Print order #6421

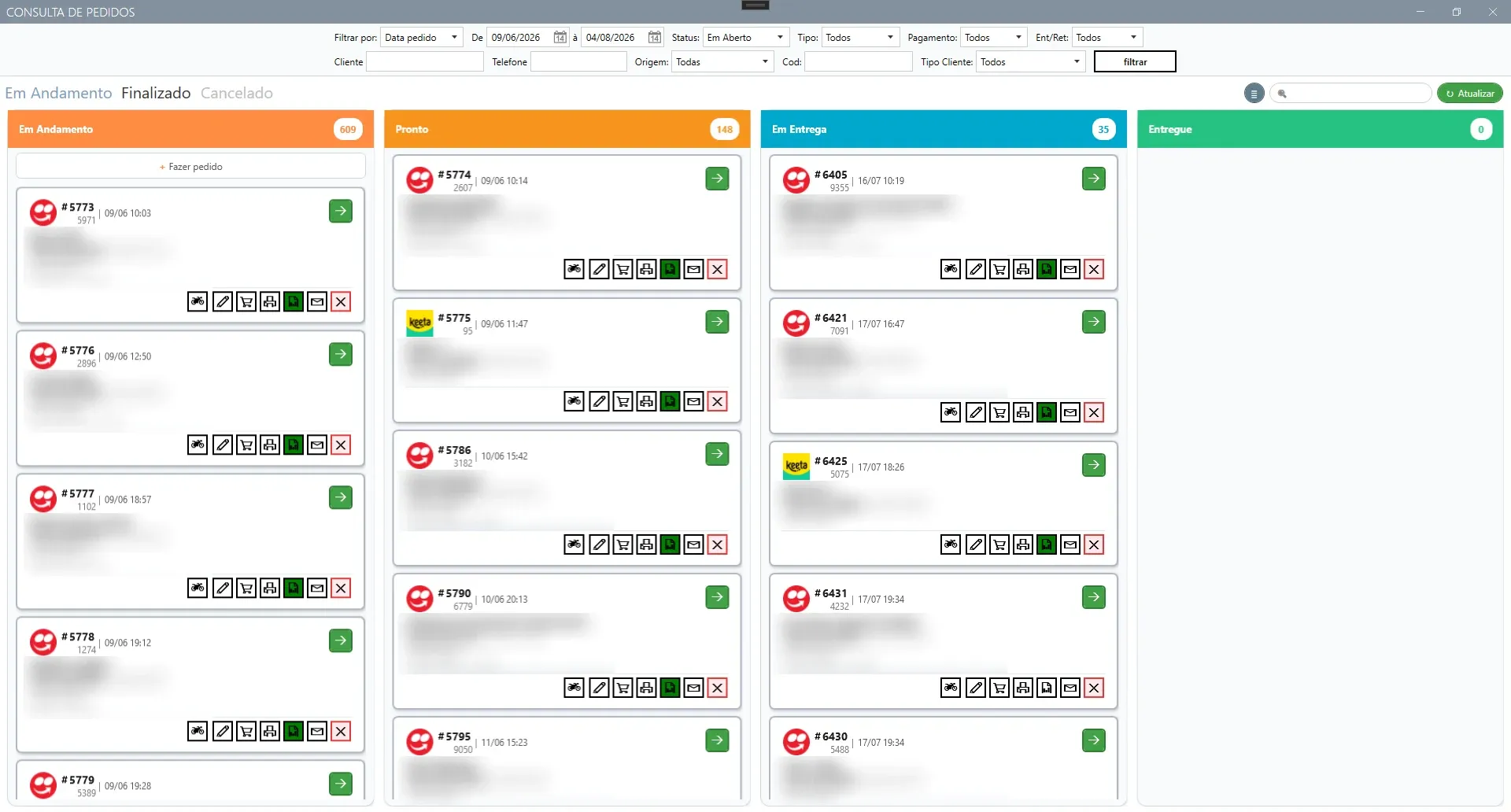[x=1023, y=413]
